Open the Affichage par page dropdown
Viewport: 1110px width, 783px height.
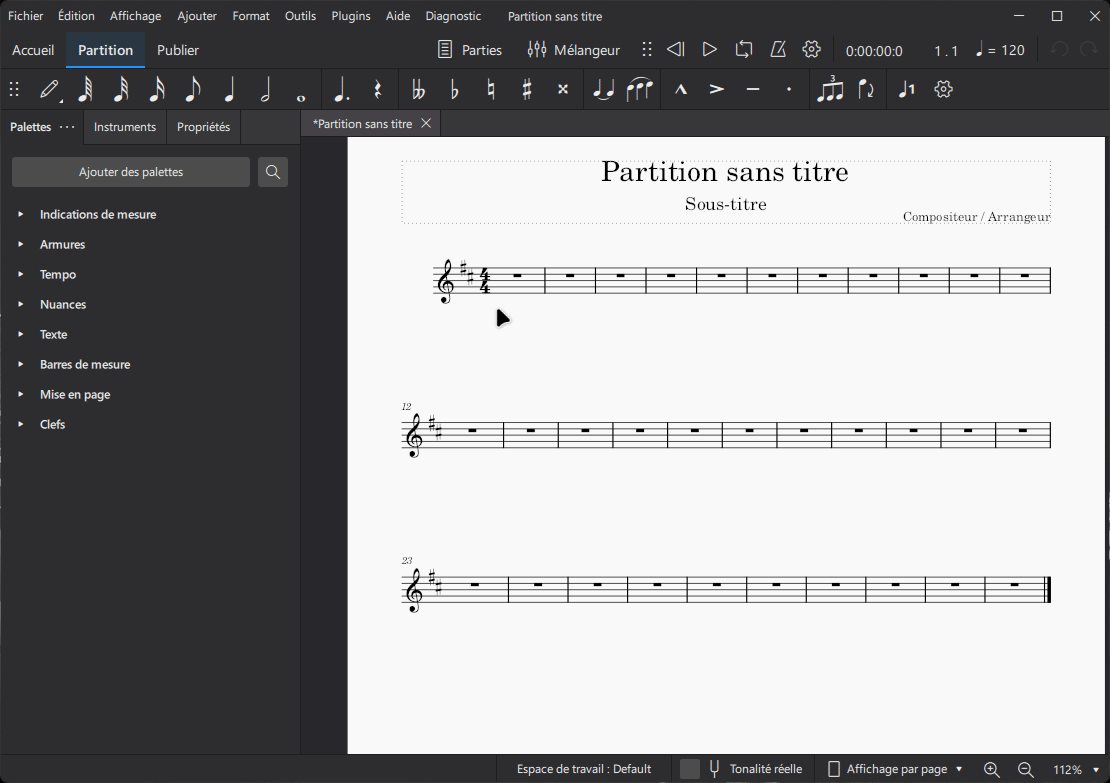click(x=893, y=768)
